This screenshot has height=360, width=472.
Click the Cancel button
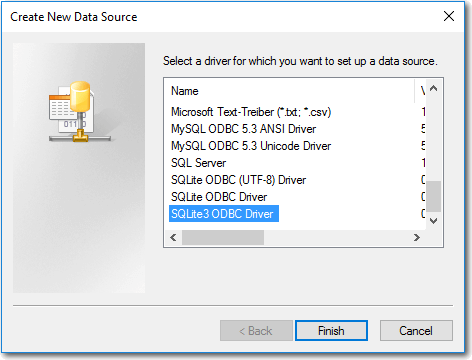click(x=416, y=331)
